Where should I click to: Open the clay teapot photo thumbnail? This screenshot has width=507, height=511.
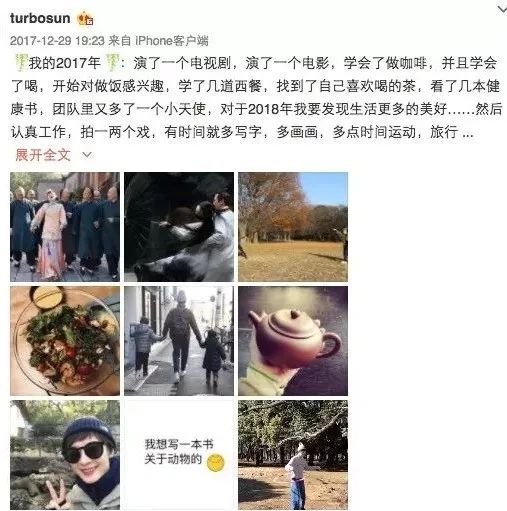tap(293, 341)
